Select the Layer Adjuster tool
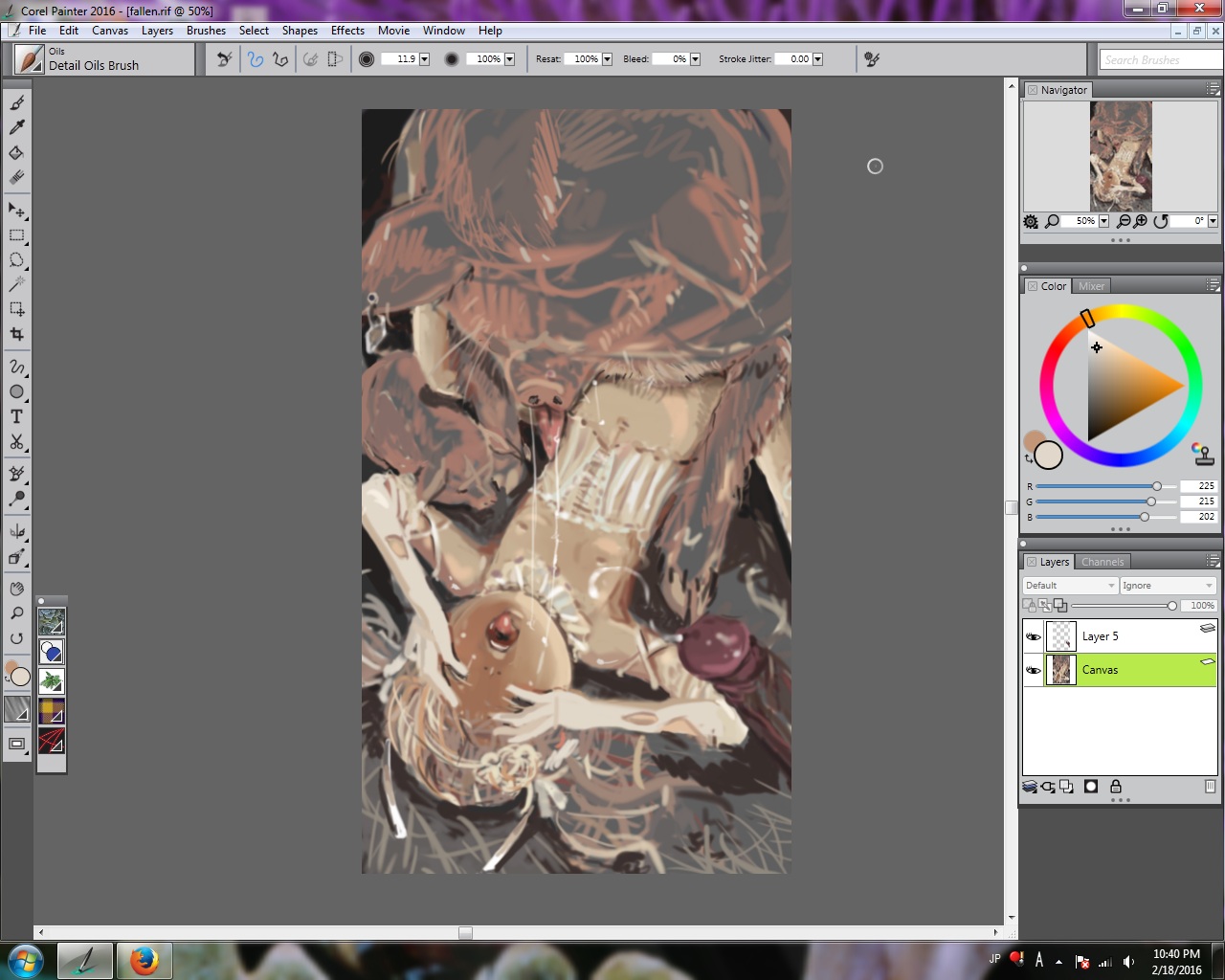Image resolution: width=1225 pixels, height=980 pixels. pyautogui.click(x=16, y=210)
